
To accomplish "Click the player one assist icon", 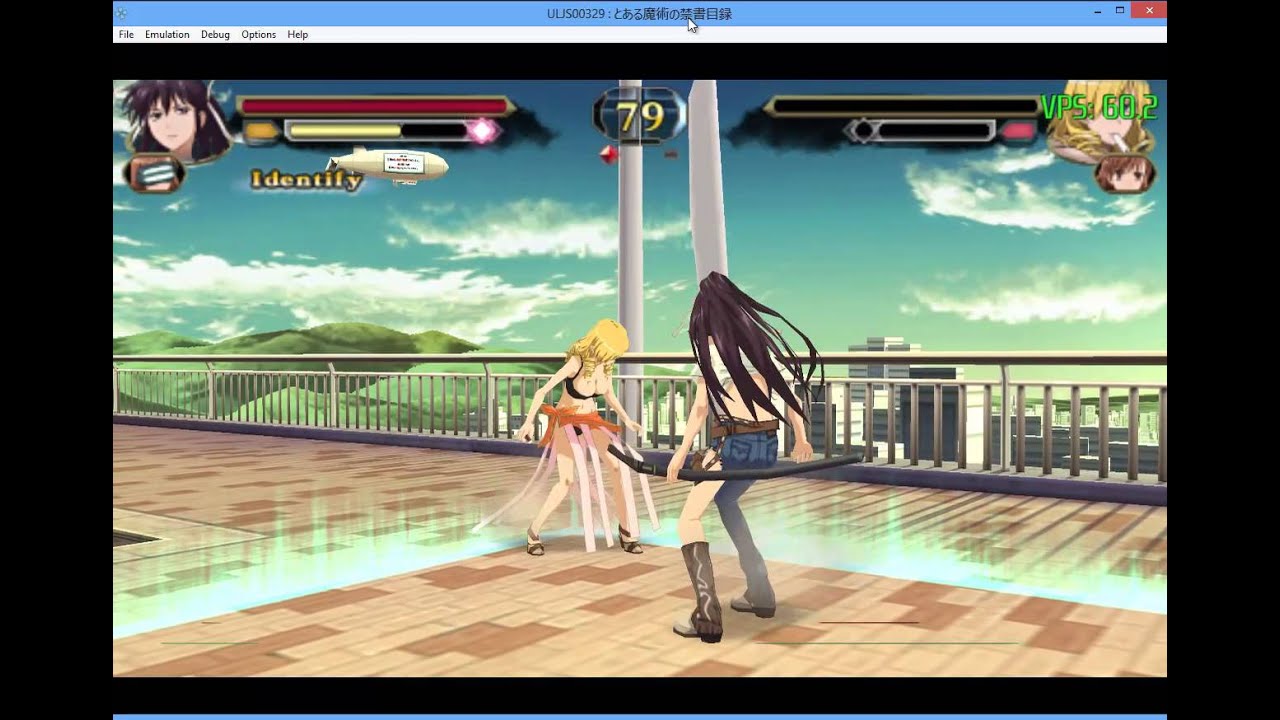I will click(156, 173).
